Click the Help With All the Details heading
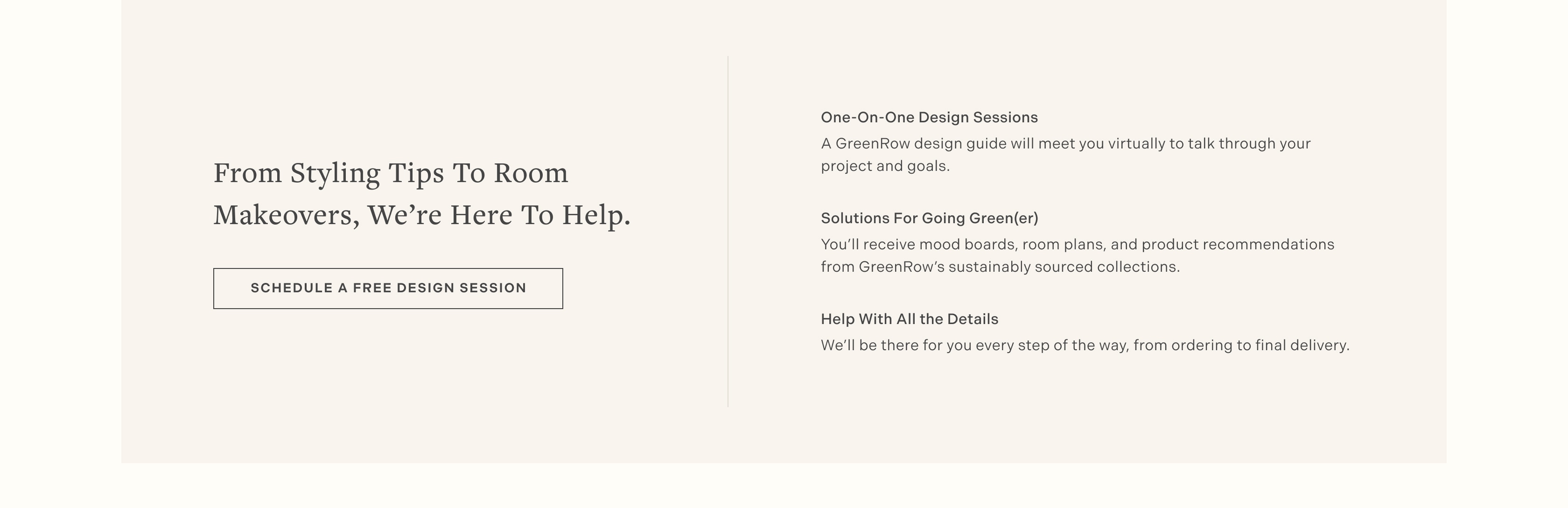The height and width of the screenshot is (508, 1568). 910,319
